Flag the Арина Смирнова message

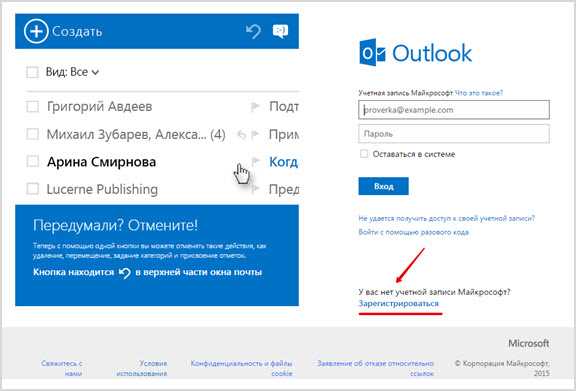(256, 161)
